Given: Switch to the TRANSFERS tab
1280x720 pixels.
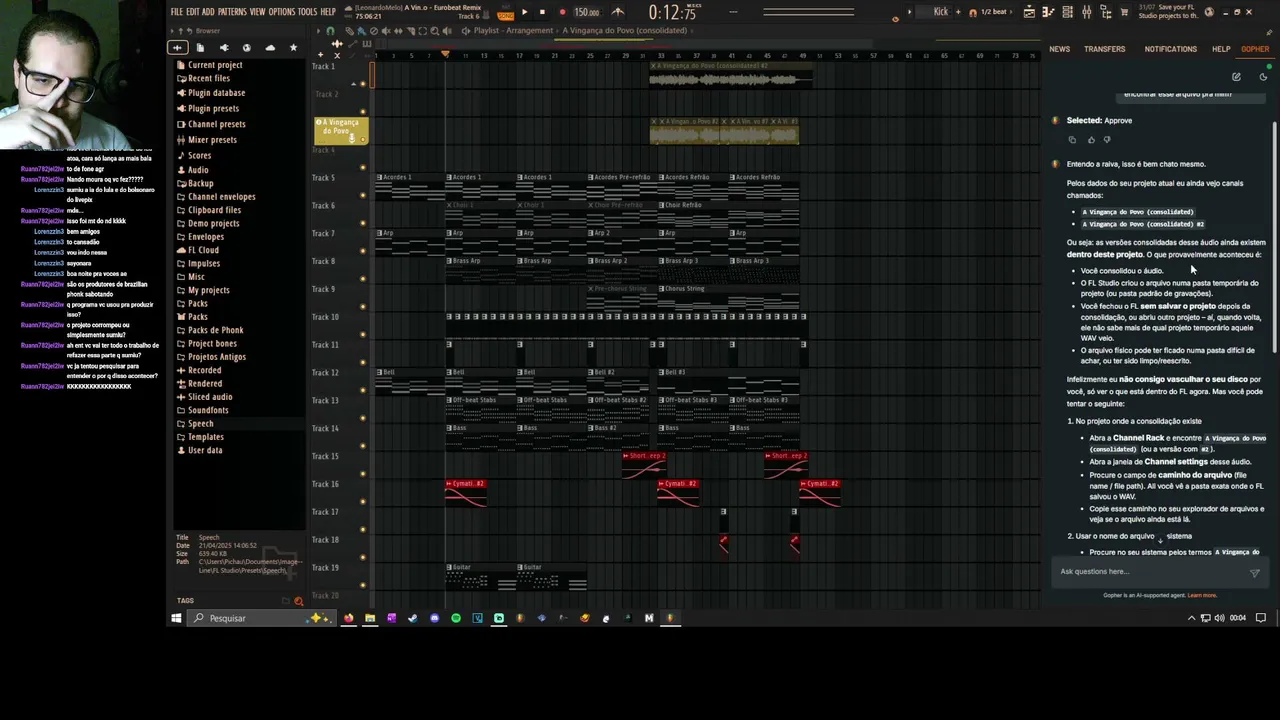Looking at the screenshot, I should (x=1104, y=49).
